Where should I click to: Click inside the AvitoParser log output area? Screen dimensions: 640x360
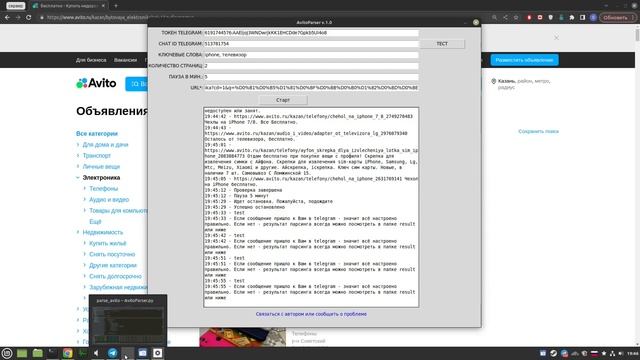point(311,207)
